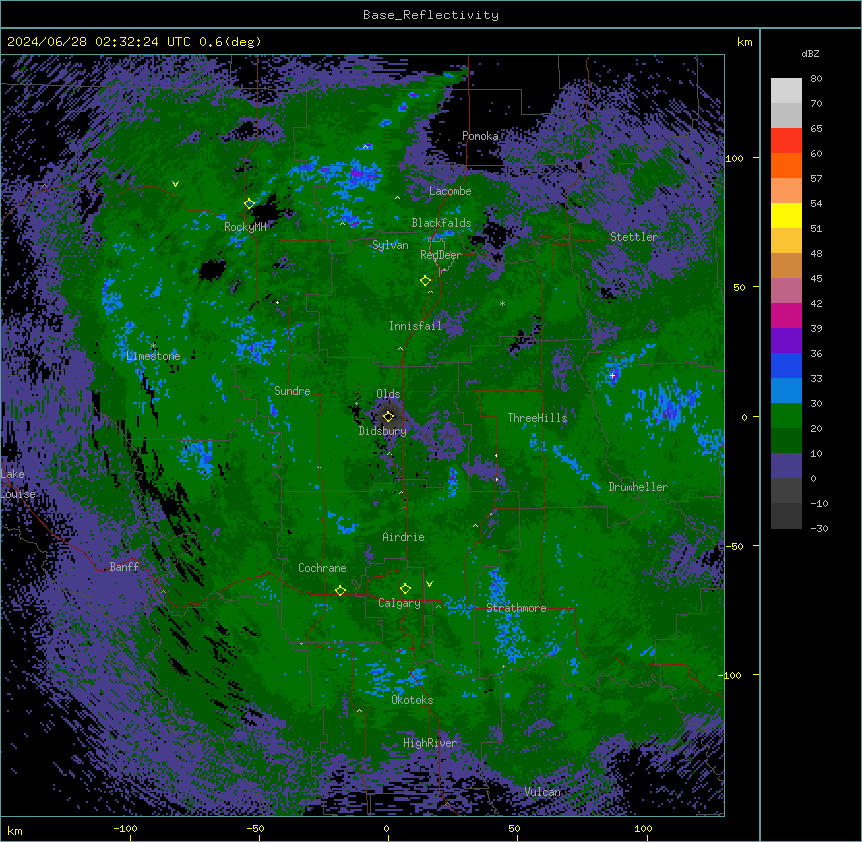Click the yellow V symbol northwest of RockyMH
Image resolution: width=862 pixels, height=842 pixels.
pyautogui.click(x=175, y=184)
